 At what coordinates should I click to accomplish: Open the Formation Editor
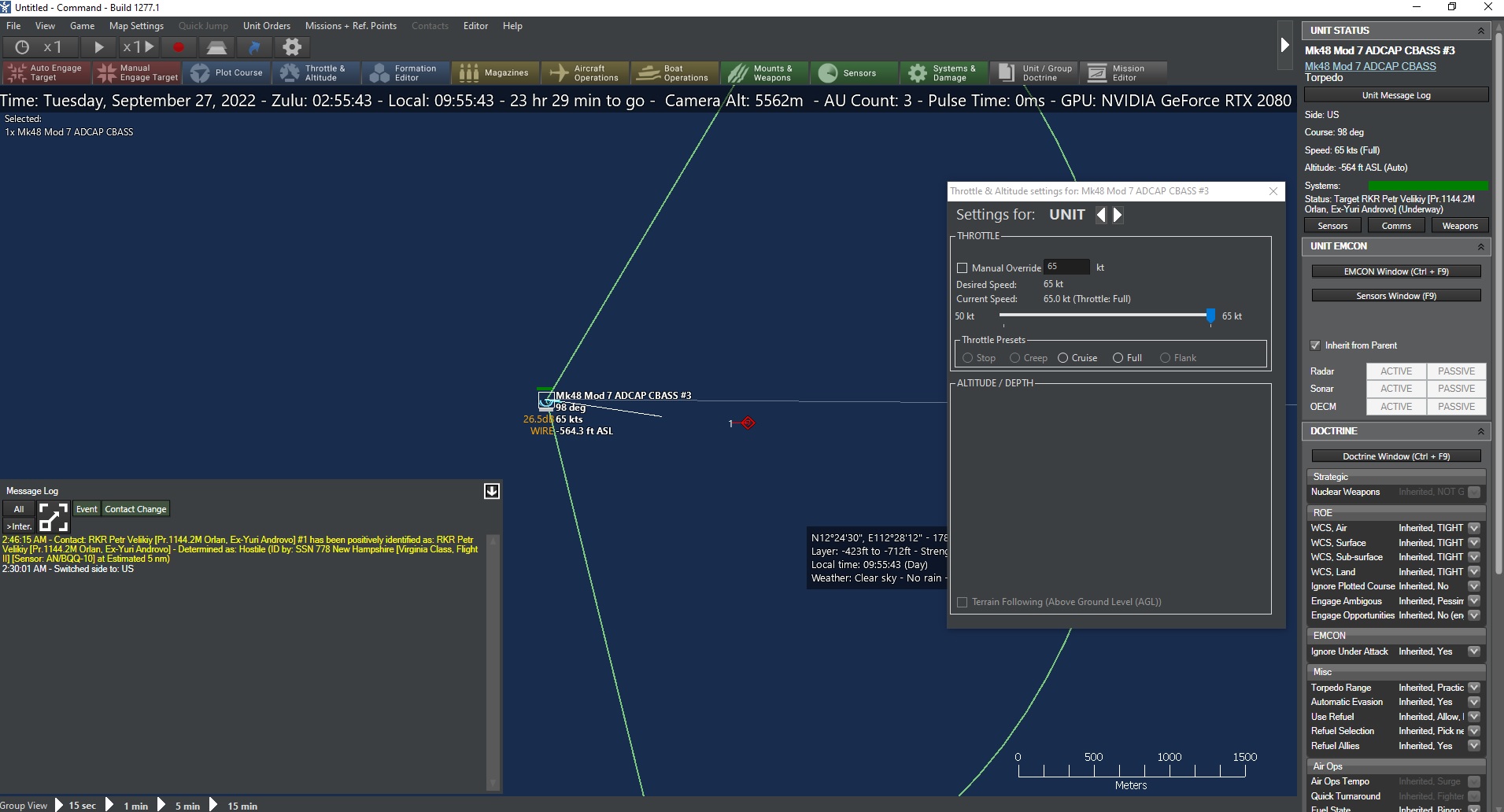click(x=406, y=73)
